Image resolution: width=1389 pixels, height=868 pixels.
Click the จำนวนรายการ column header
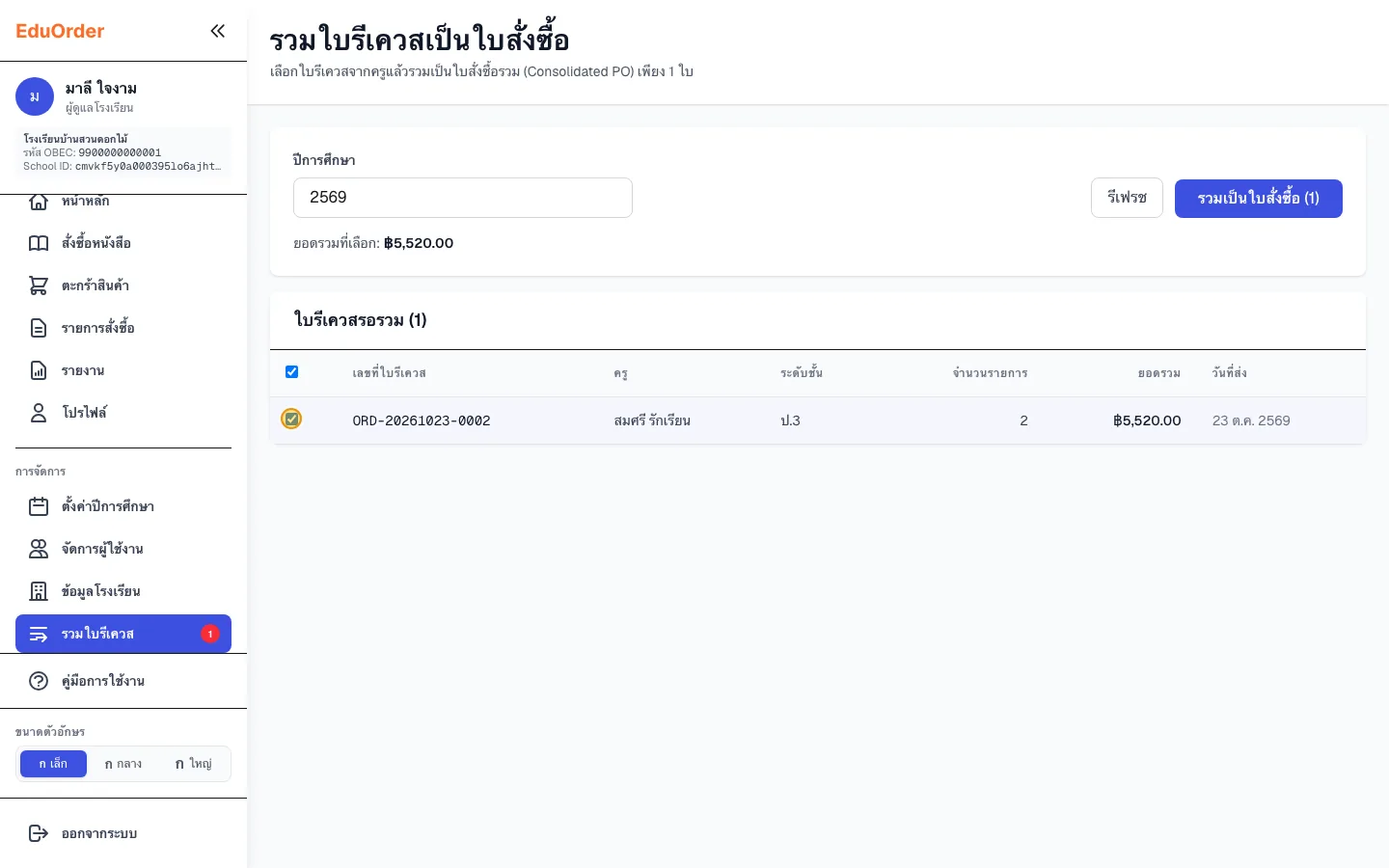click(991, 373)
